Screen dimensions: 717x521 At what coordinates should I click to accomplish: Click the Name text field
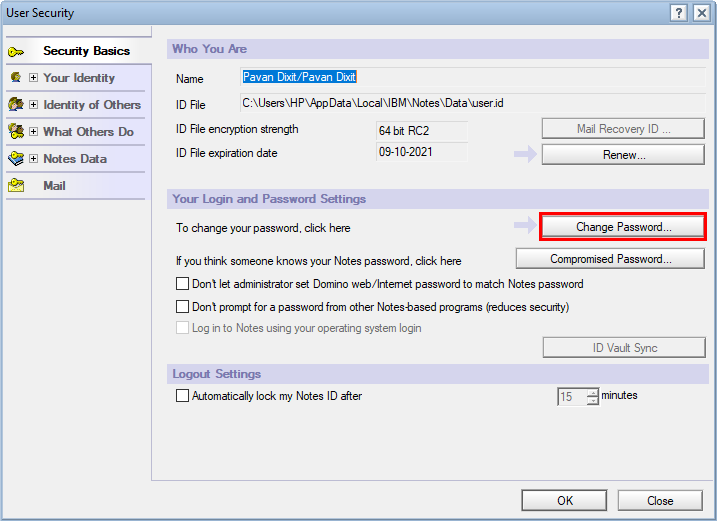pyautogui.click(x=299, y=77)
